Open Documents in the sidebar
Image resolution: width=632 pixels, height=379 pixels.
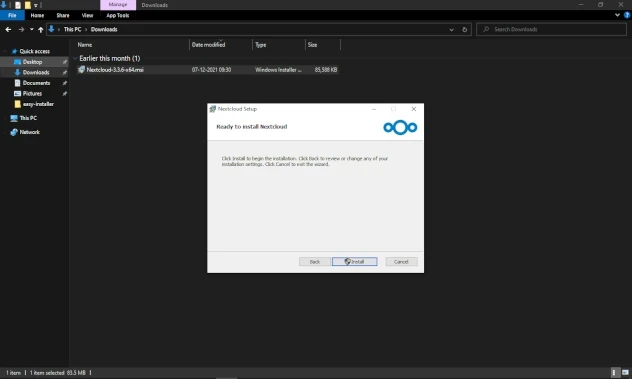point(36,83)
